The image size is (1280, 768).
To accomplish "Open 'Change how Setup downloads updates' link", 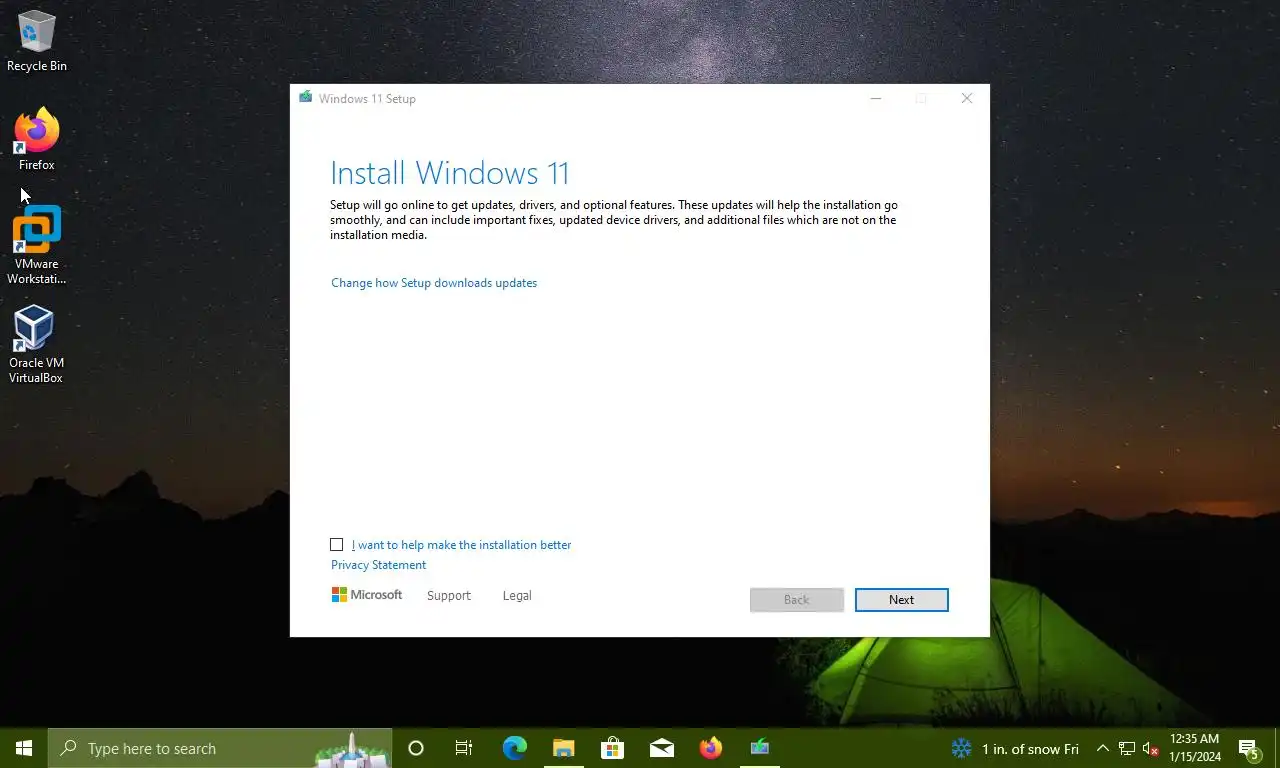I will (434, 283).
